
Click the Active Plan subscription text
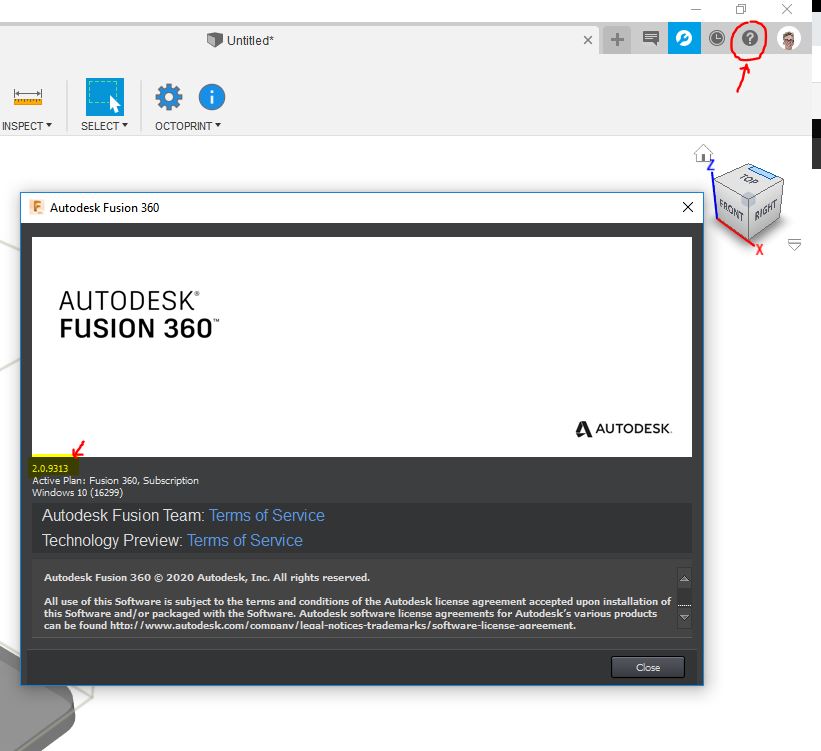click(115, 480)
